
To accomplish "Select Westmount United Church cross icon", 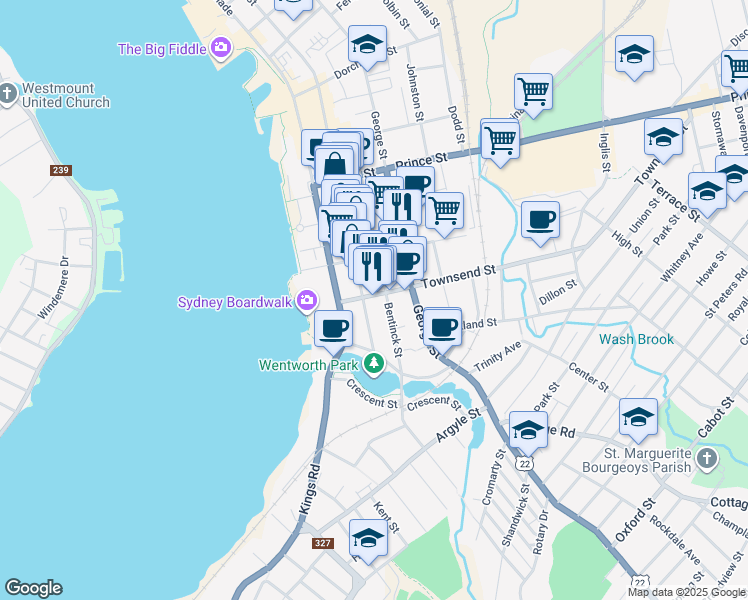I will 8,94.
